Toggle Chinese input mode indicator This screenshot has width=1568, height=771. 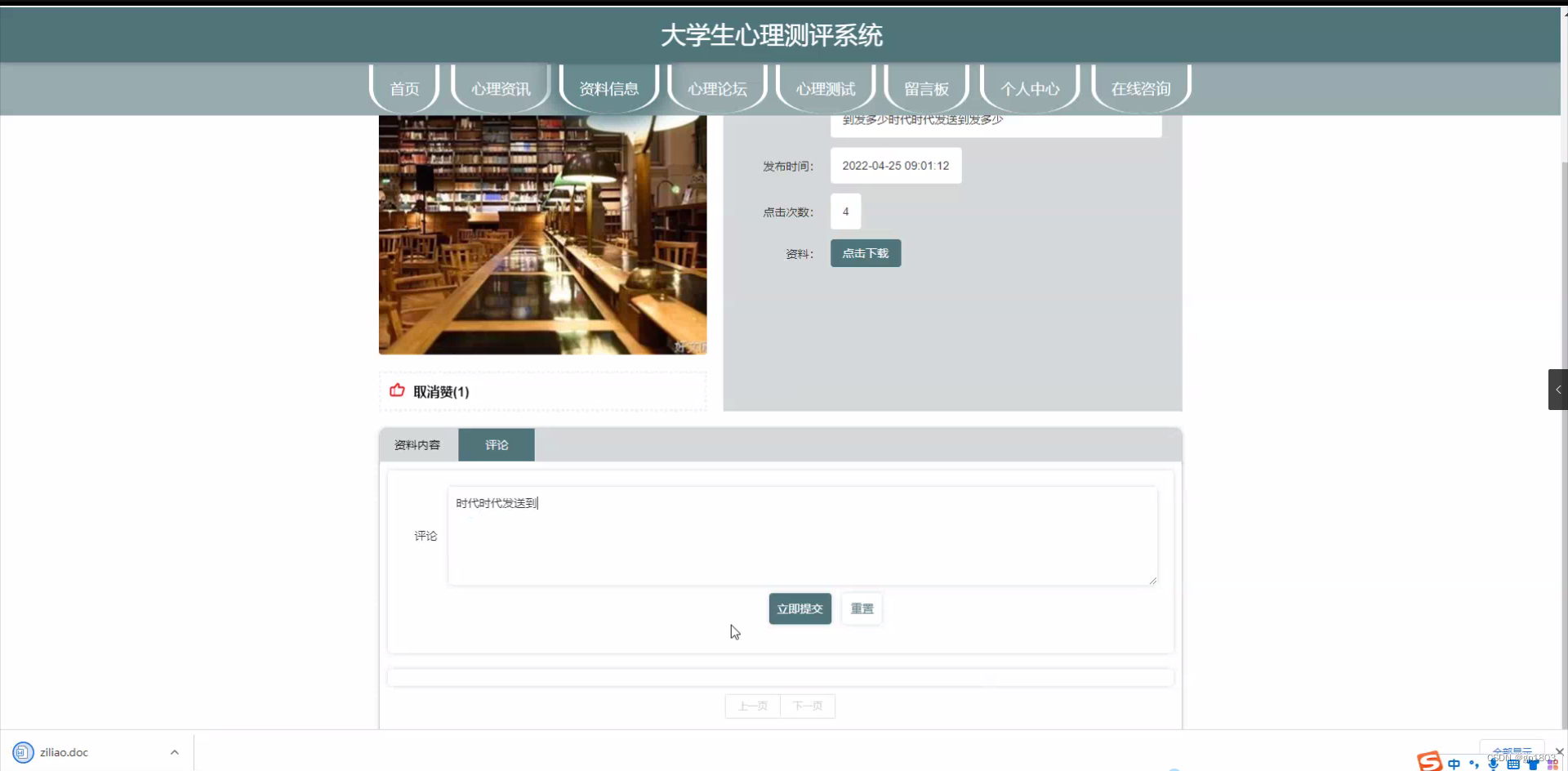[x=1454, y=764]
